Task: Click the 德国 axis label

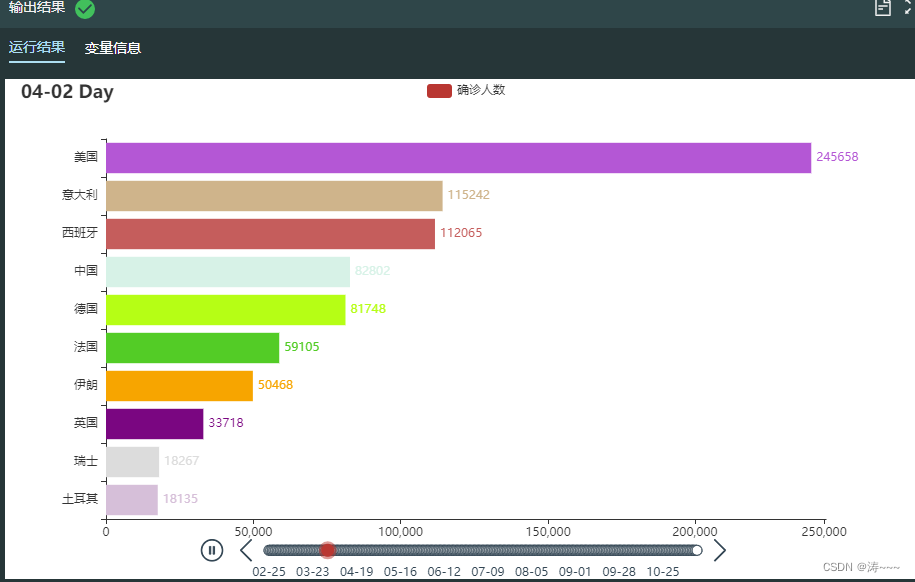Action: click(x=86, y=309)
